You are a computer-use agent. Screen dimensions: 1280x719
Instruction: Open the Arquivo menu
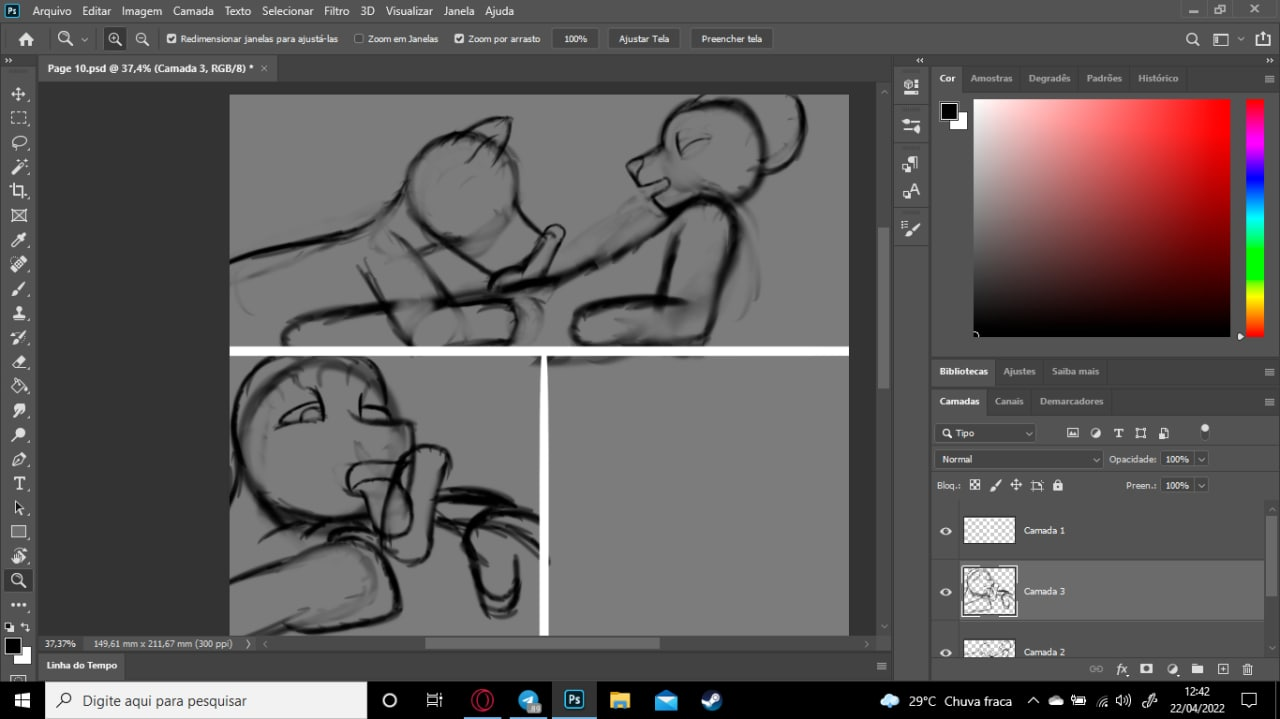pos(52,11)
